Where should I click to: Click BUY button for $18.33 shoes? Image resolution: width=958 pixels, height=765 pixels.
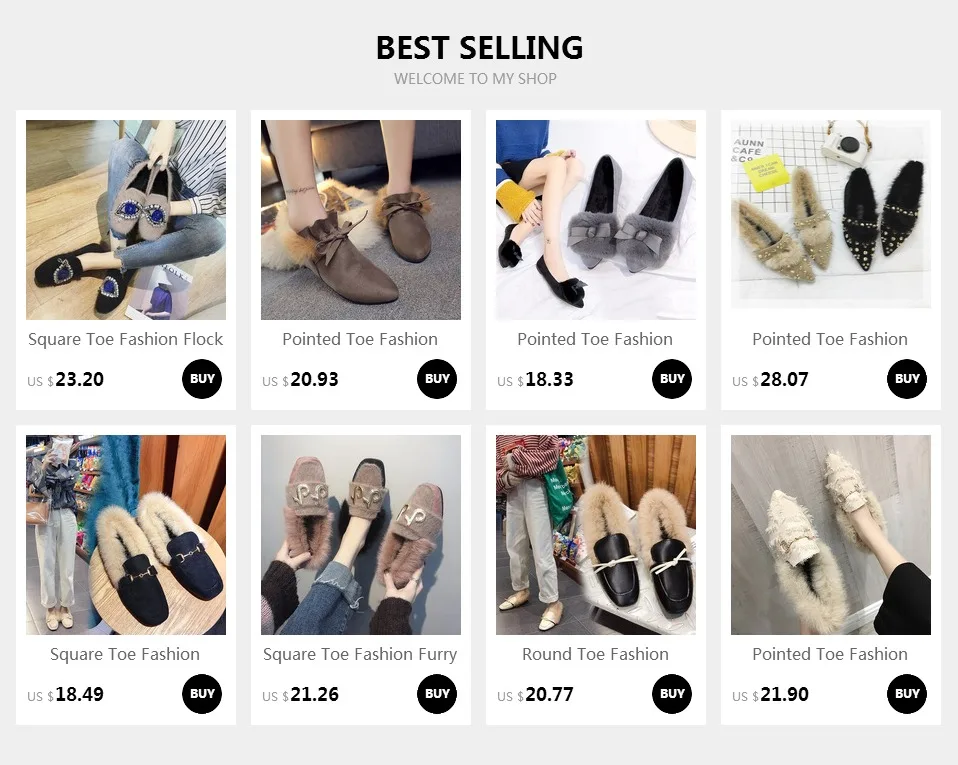(x=671, y=379)
